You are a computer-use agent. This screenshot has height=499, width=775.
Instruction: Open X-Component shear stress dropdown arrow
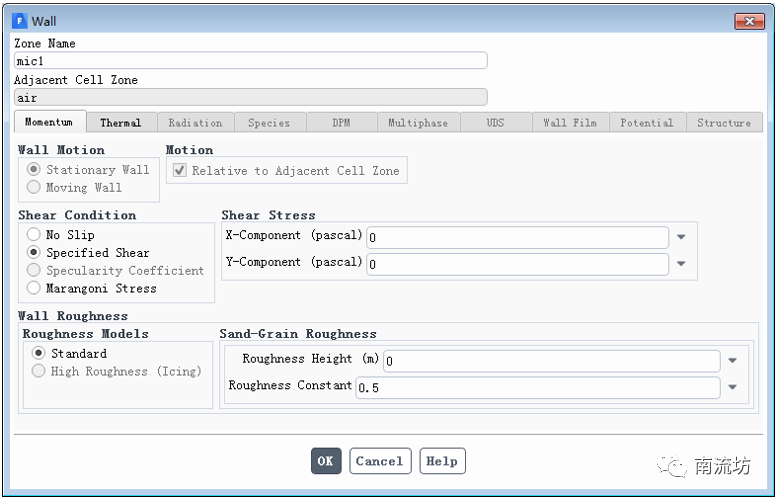coord(681,237)
